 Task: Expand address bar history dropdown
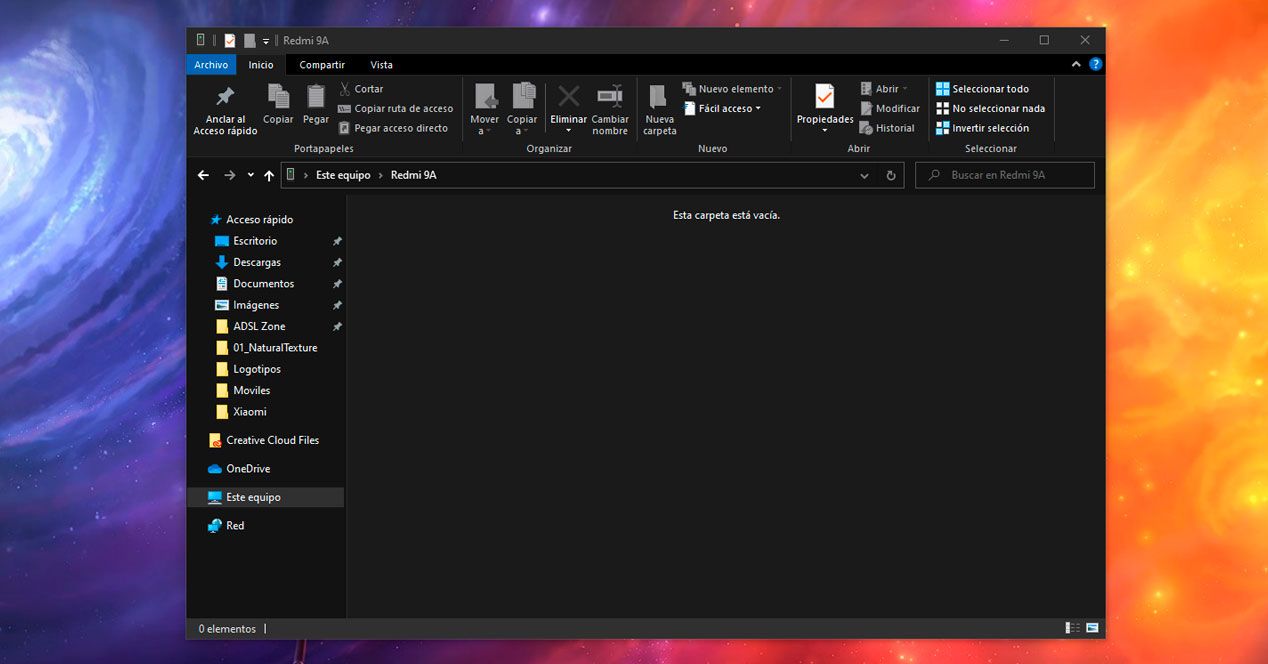865,175
